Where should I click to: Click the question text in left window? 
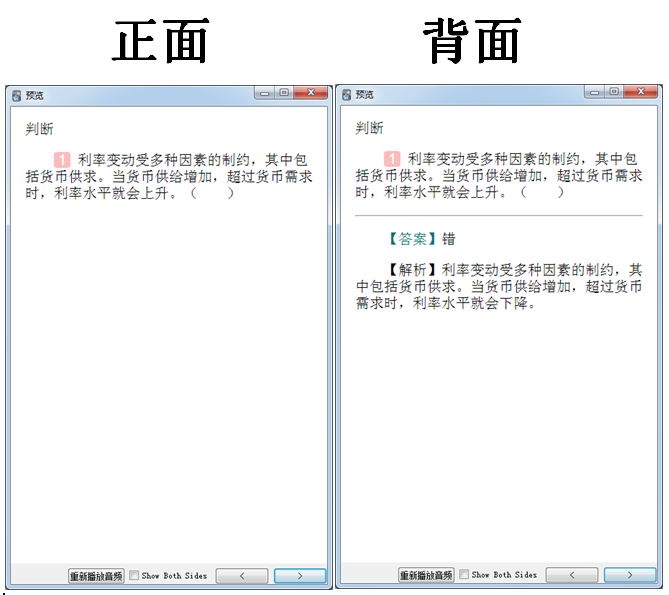pos(169,177)
